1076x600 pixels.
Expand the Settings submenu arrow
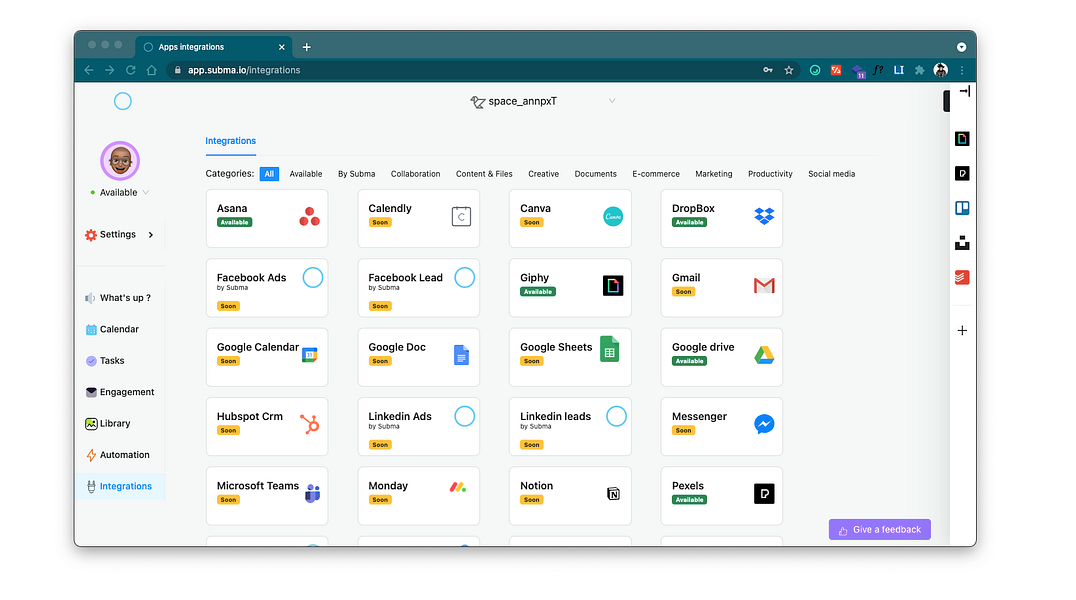tap(151, 235)
